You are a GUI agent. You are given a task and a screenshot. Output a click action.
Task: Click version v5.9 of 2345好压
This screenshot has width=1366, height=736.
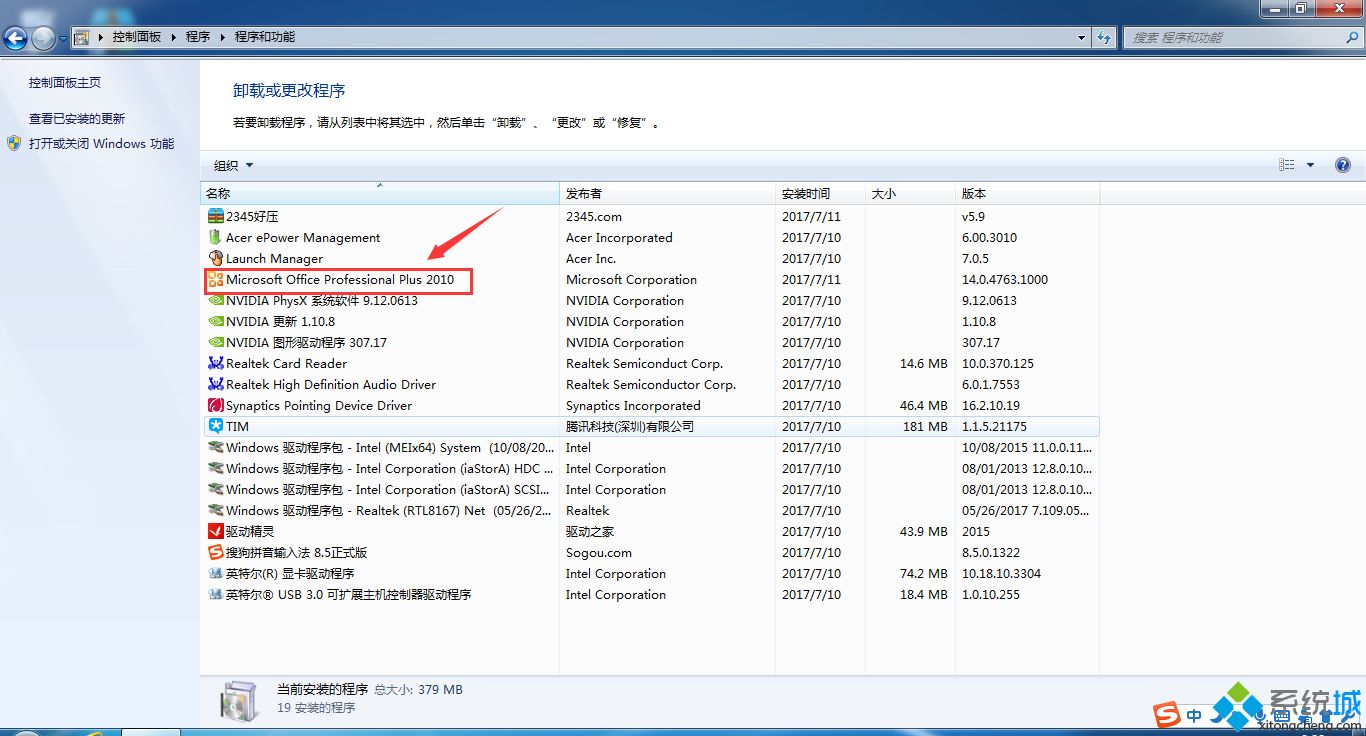coord(974,216)
